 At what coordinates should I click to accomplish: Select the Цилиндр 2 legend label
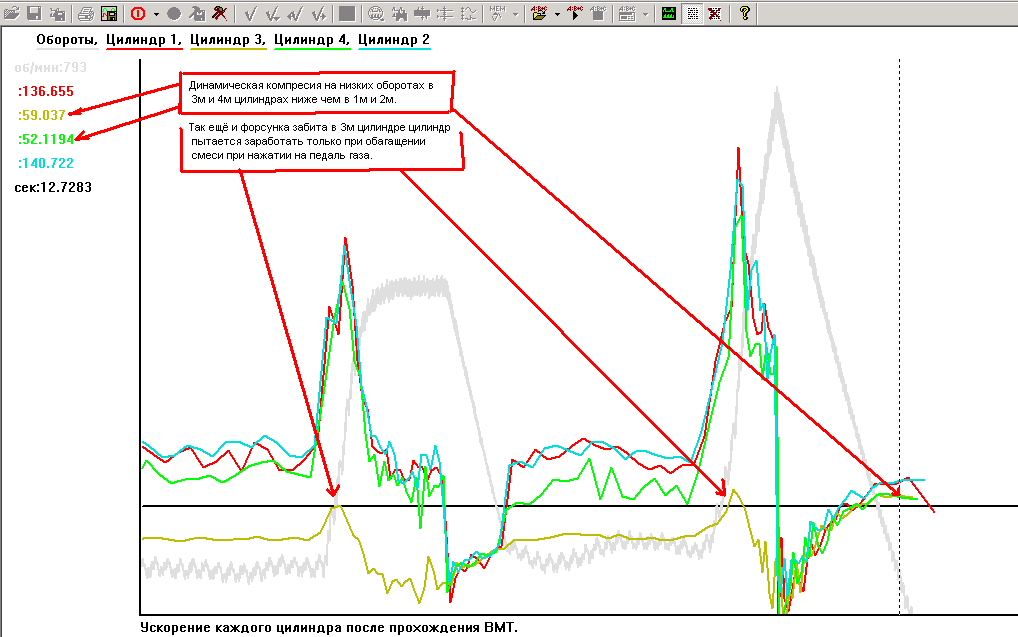coord(394,40)
